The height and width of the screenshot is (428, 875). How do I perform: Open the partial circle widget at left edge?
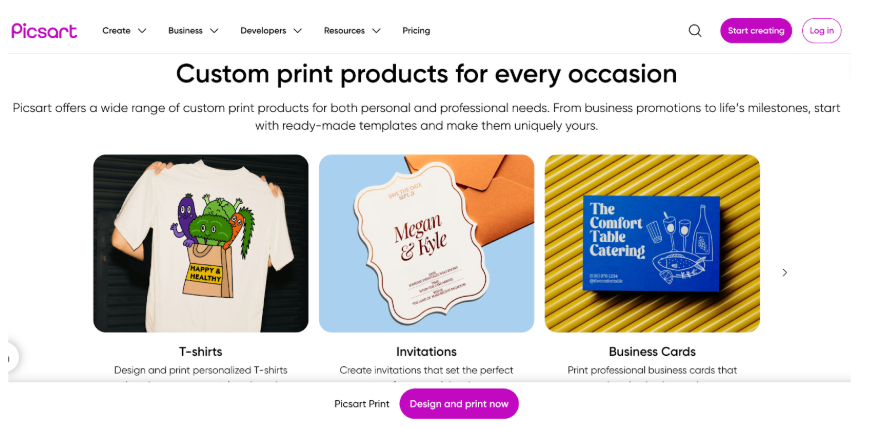coord(11,358)
